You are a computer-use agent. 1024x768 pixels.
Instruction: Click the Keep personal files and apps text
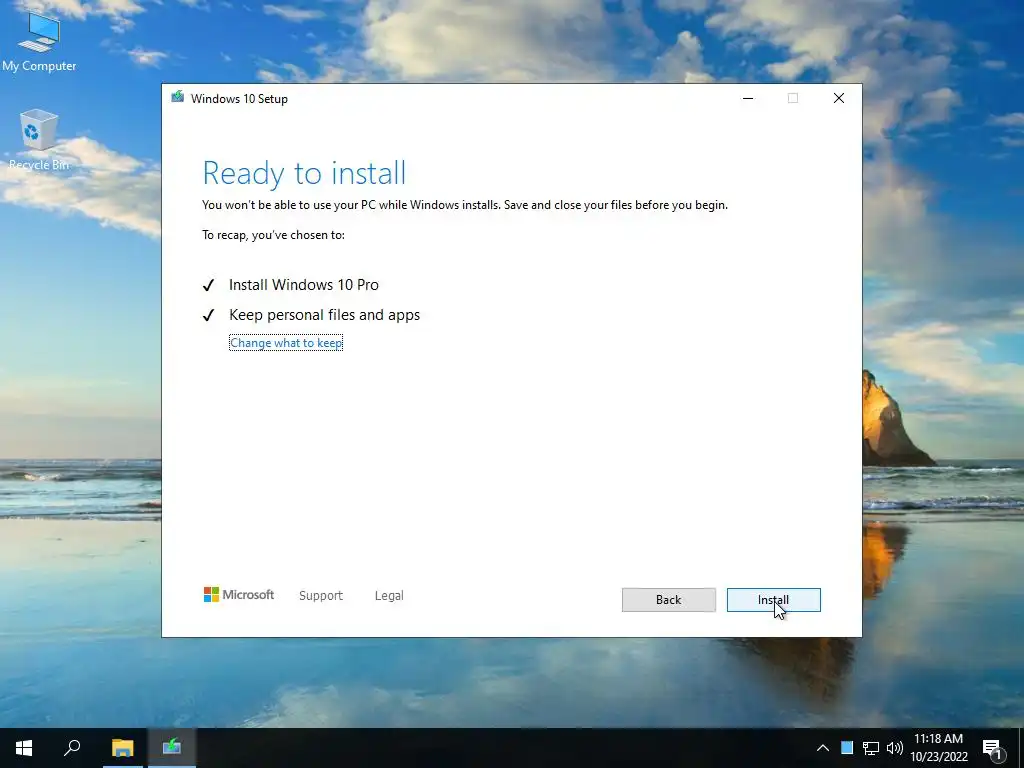pos(325,315)
